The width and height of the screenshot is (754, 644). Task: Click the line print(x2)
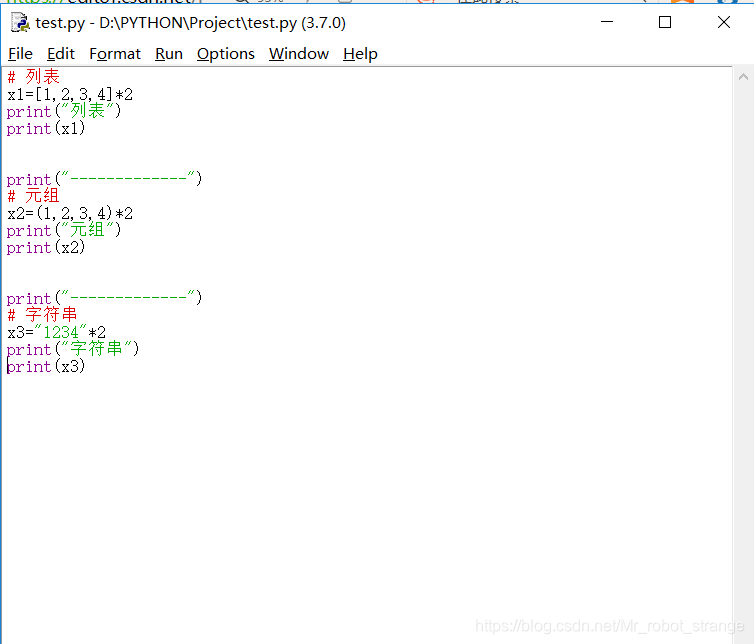[46, 247]
